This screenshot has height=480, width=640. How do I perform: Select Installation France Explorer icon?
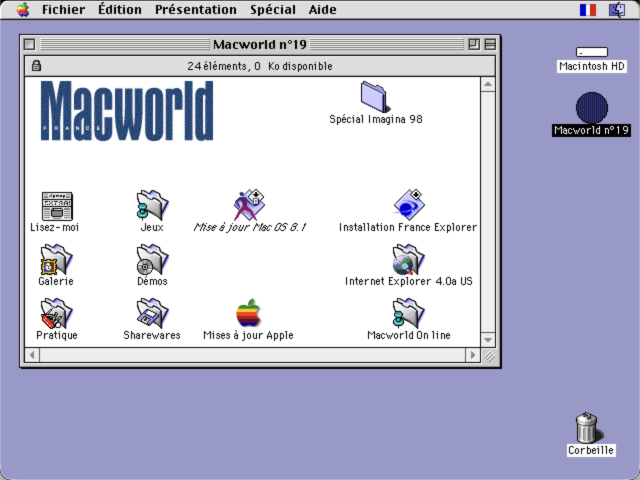tap(409, 205)
